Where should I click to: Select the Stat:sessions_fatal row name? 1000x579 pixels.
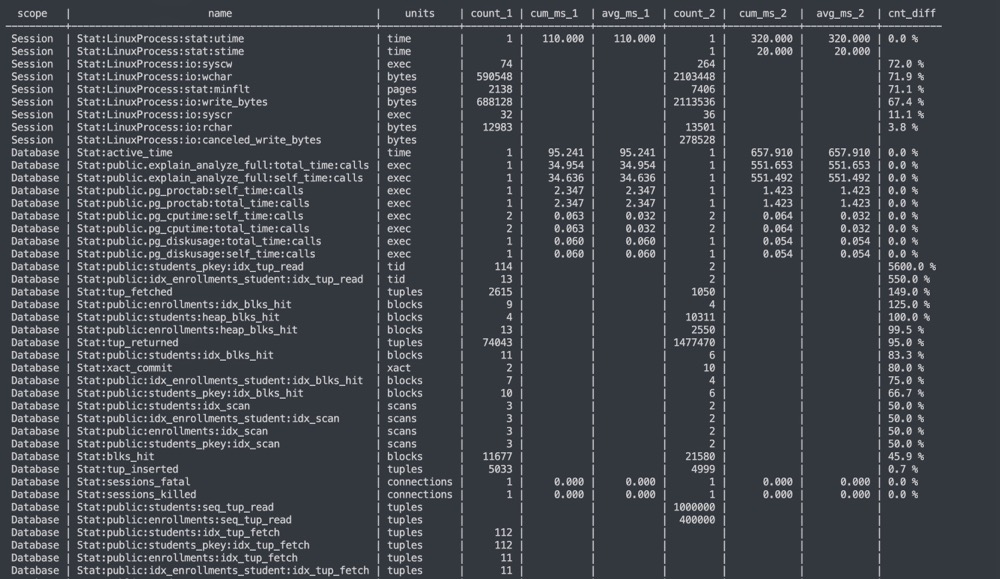tap(130, 482)
